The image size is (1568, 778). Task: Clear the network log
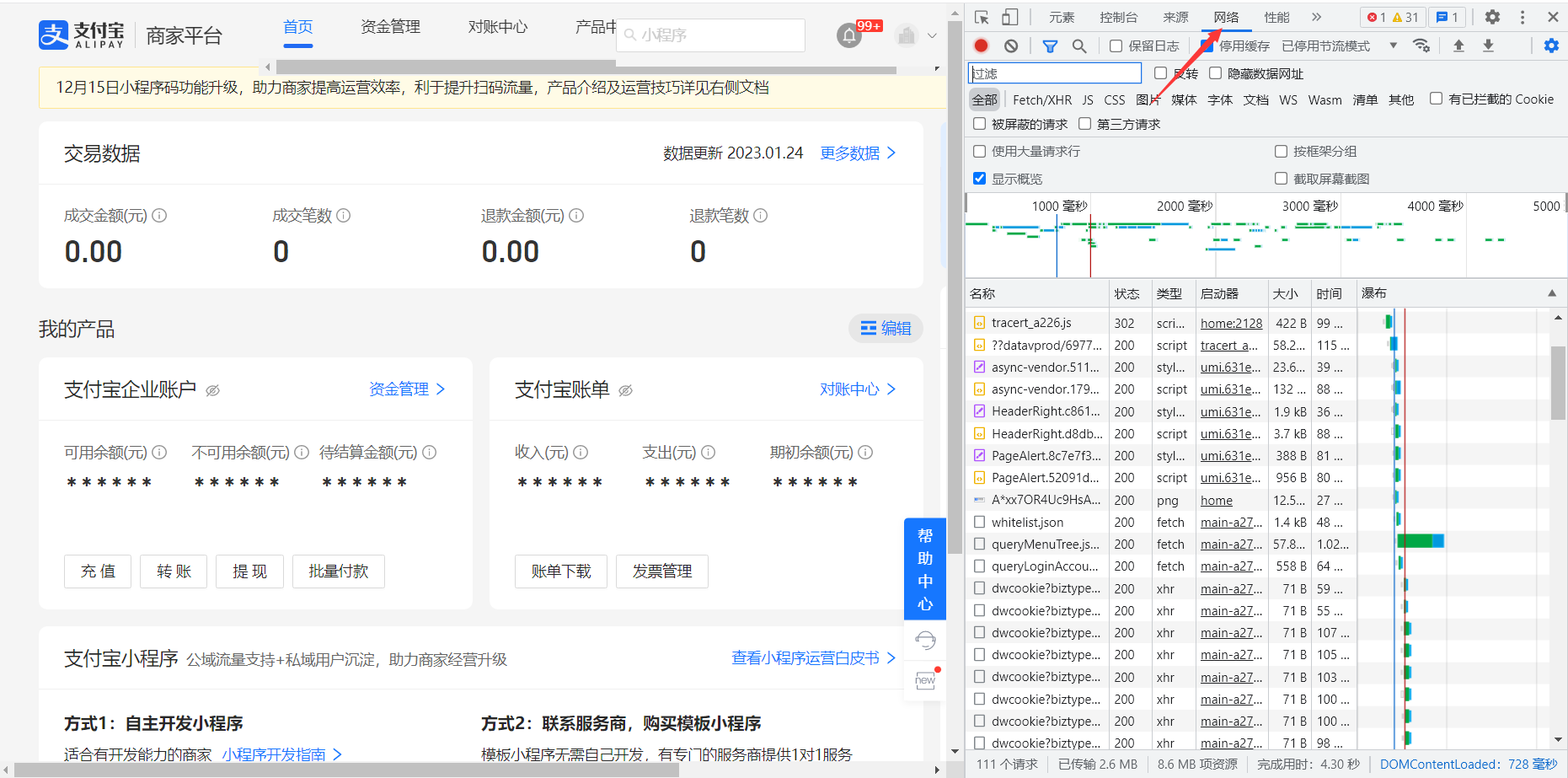click(1011, 46)
